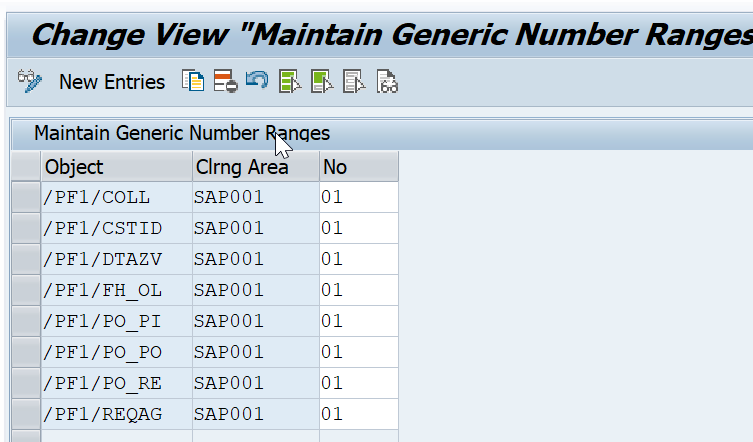Image resolution: width=753 pixels, height=442 pixels.
Task: Select the row for /PF1/REQAG
Action: (25, 414)
